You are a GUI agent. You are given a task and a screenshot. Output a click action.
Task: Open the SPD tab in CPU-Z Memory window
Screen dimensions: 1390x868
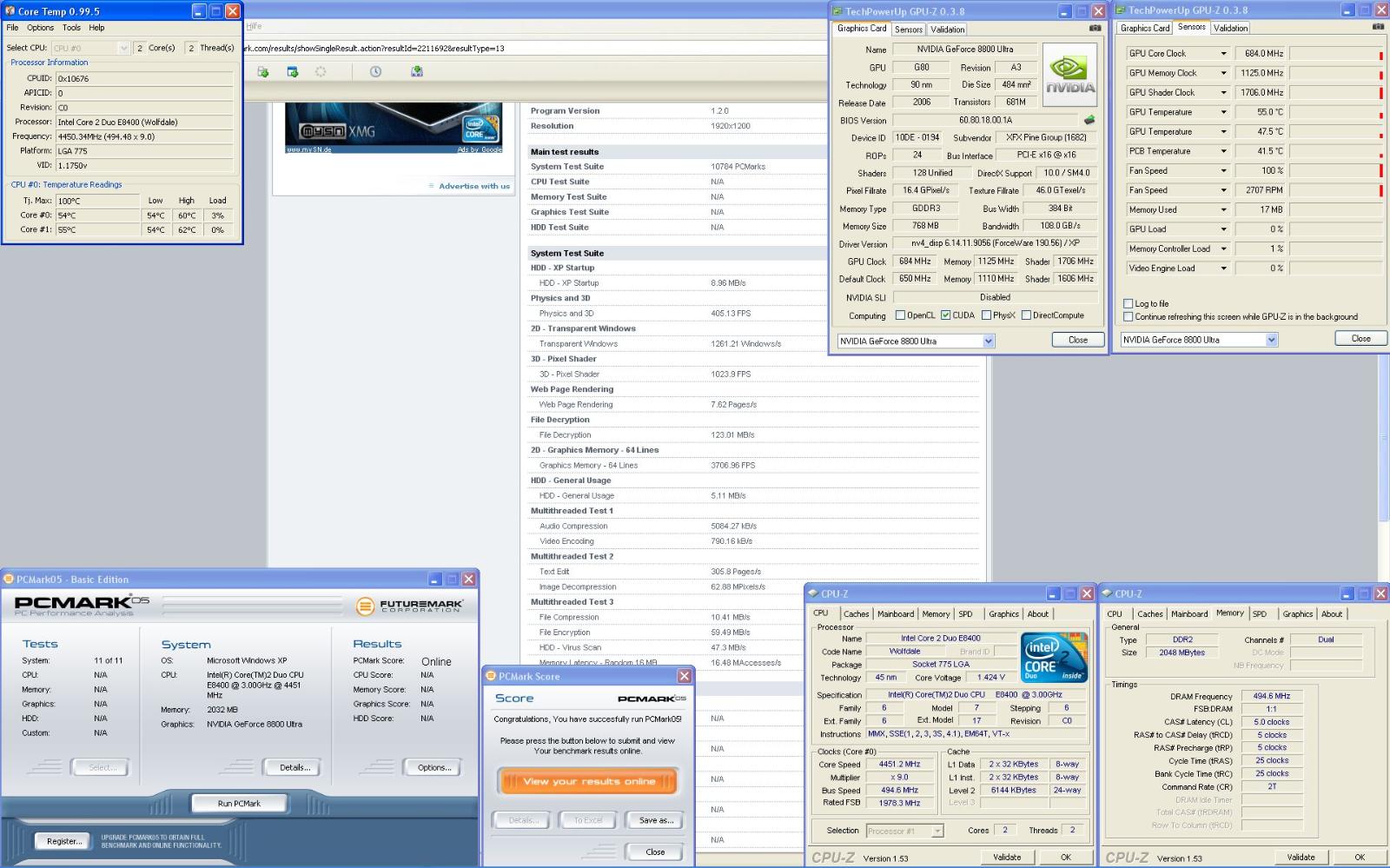click(1260, 613)
